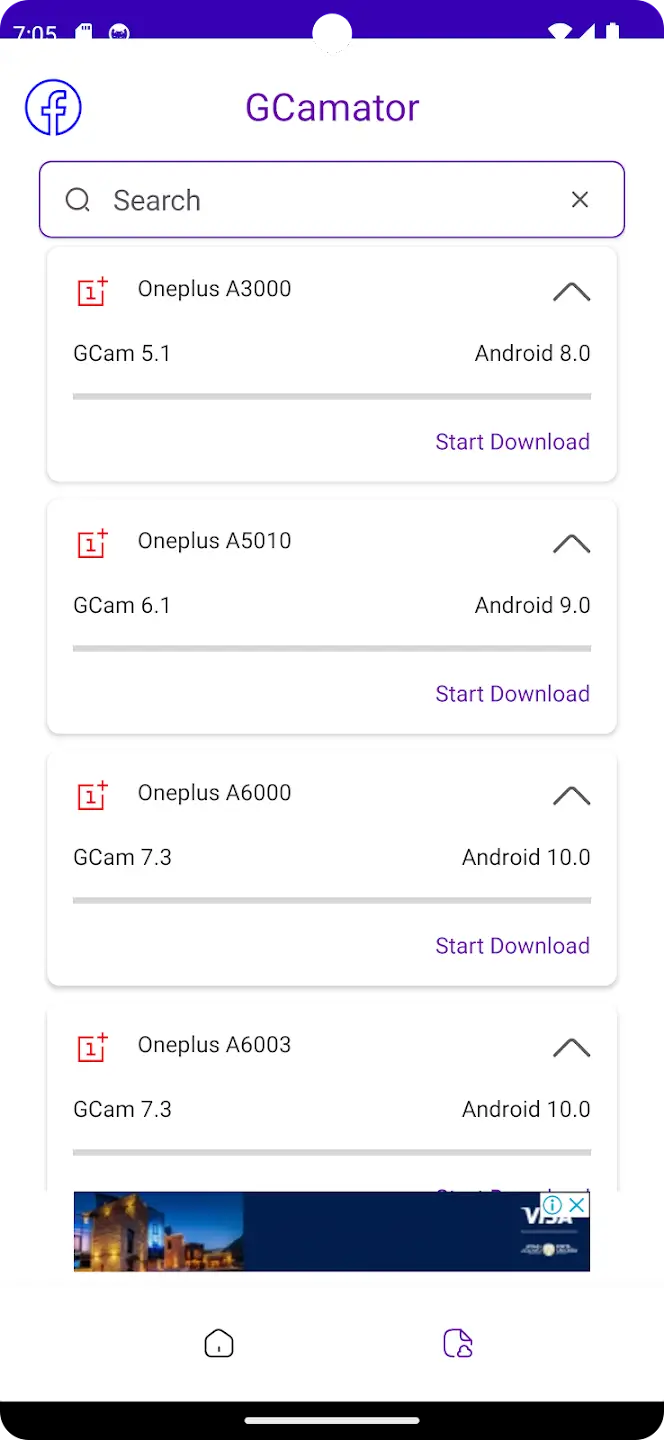This screenshot has height=1440, width=664.
Task: Click the A3000 download progress bar
Action: click(x=332, y=396)
